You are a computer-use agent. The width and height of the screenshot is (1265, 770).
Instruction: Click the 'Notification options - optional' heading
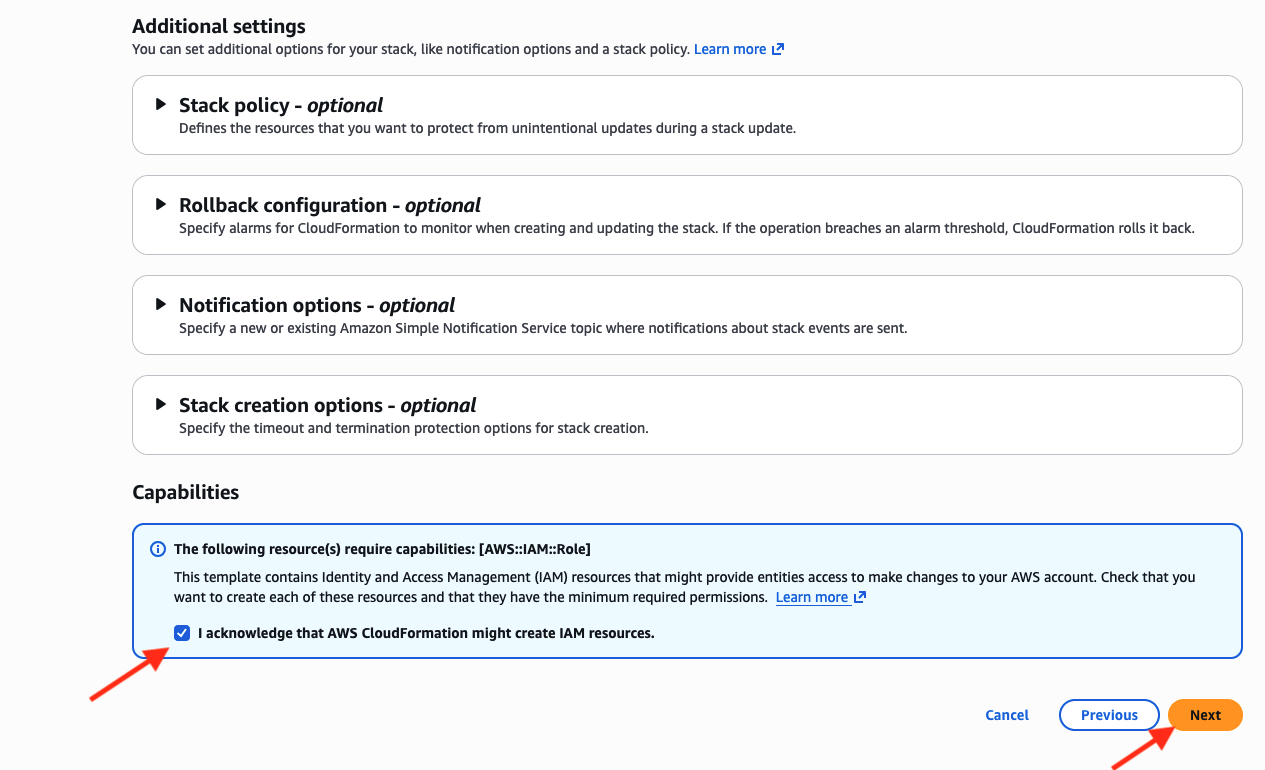(x=317, y=305)
